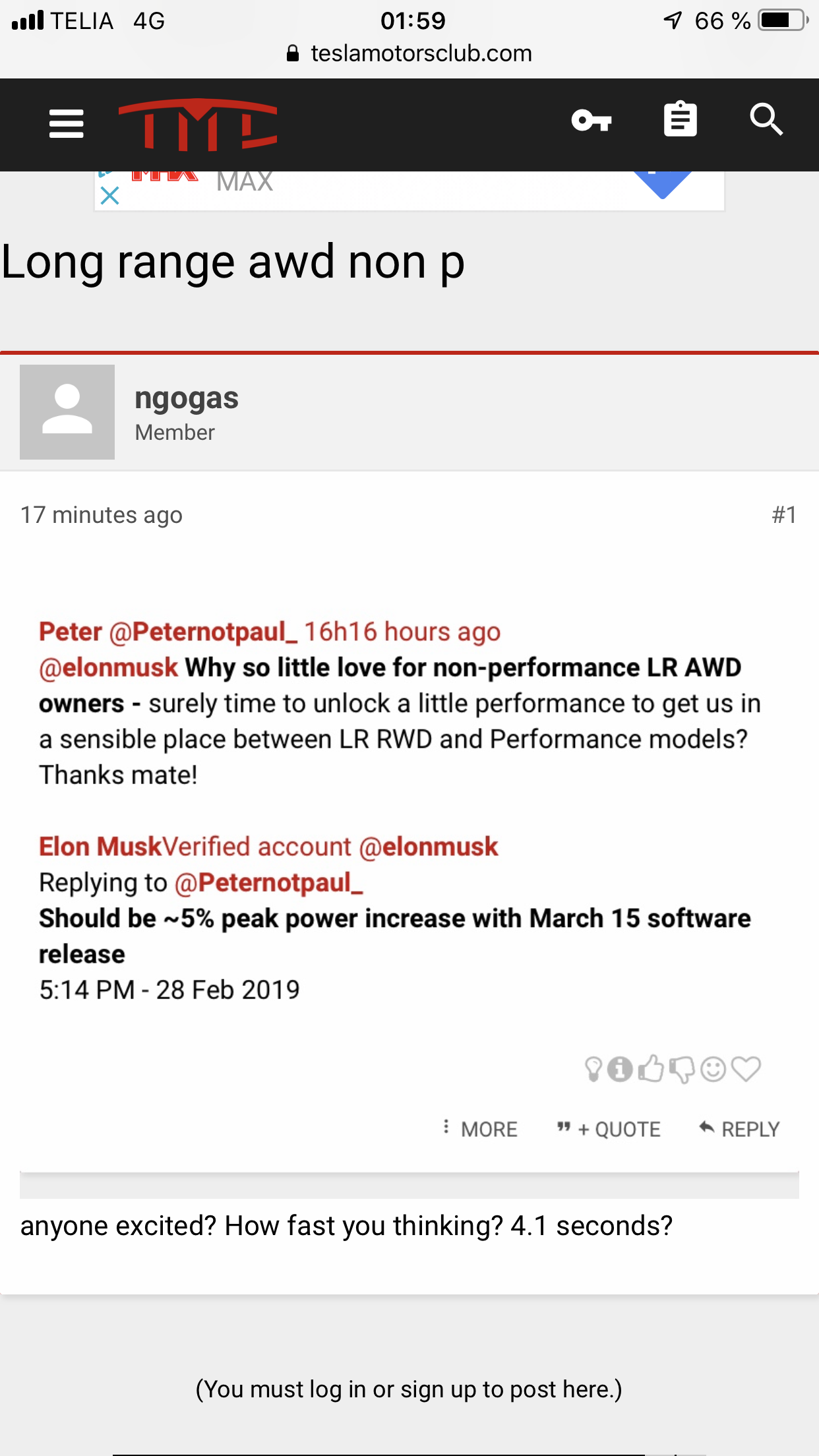Love the post with heart icon
Screen dimensions: 819x1456
pos(746,1069)
